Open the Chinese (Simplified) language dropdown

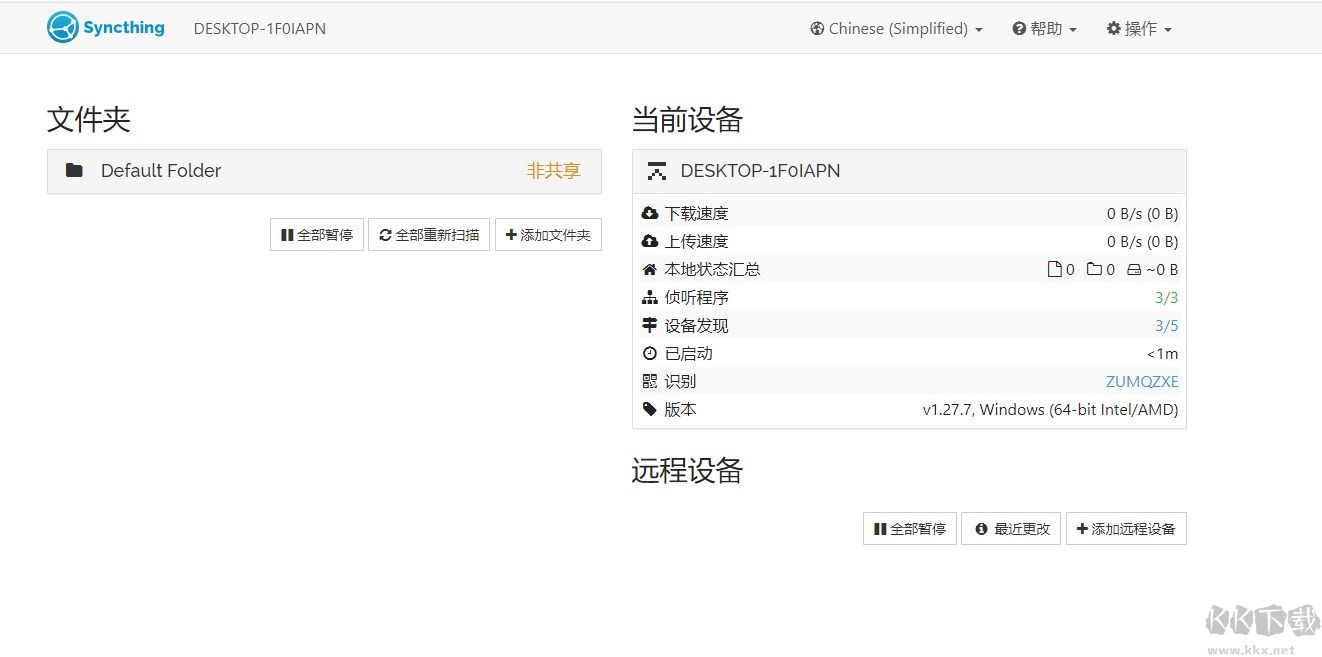point(895,28)
